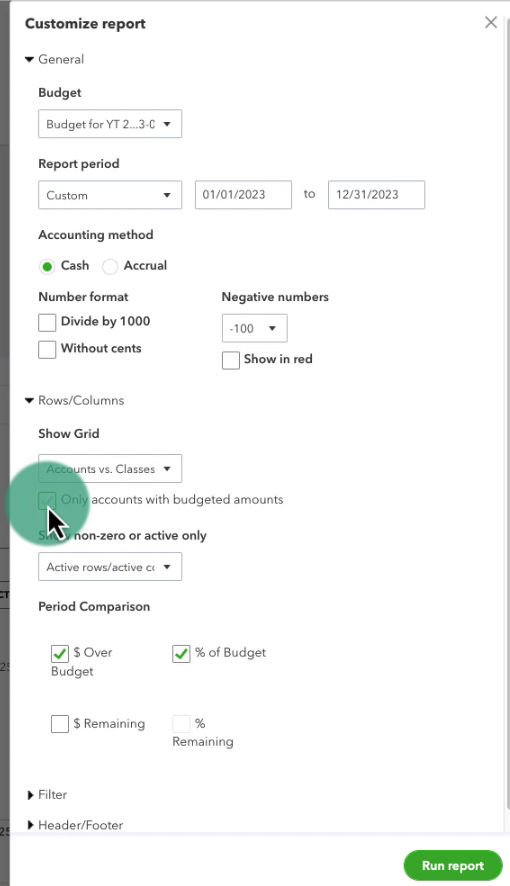Select the Accrual accounting method

[110, 266]
